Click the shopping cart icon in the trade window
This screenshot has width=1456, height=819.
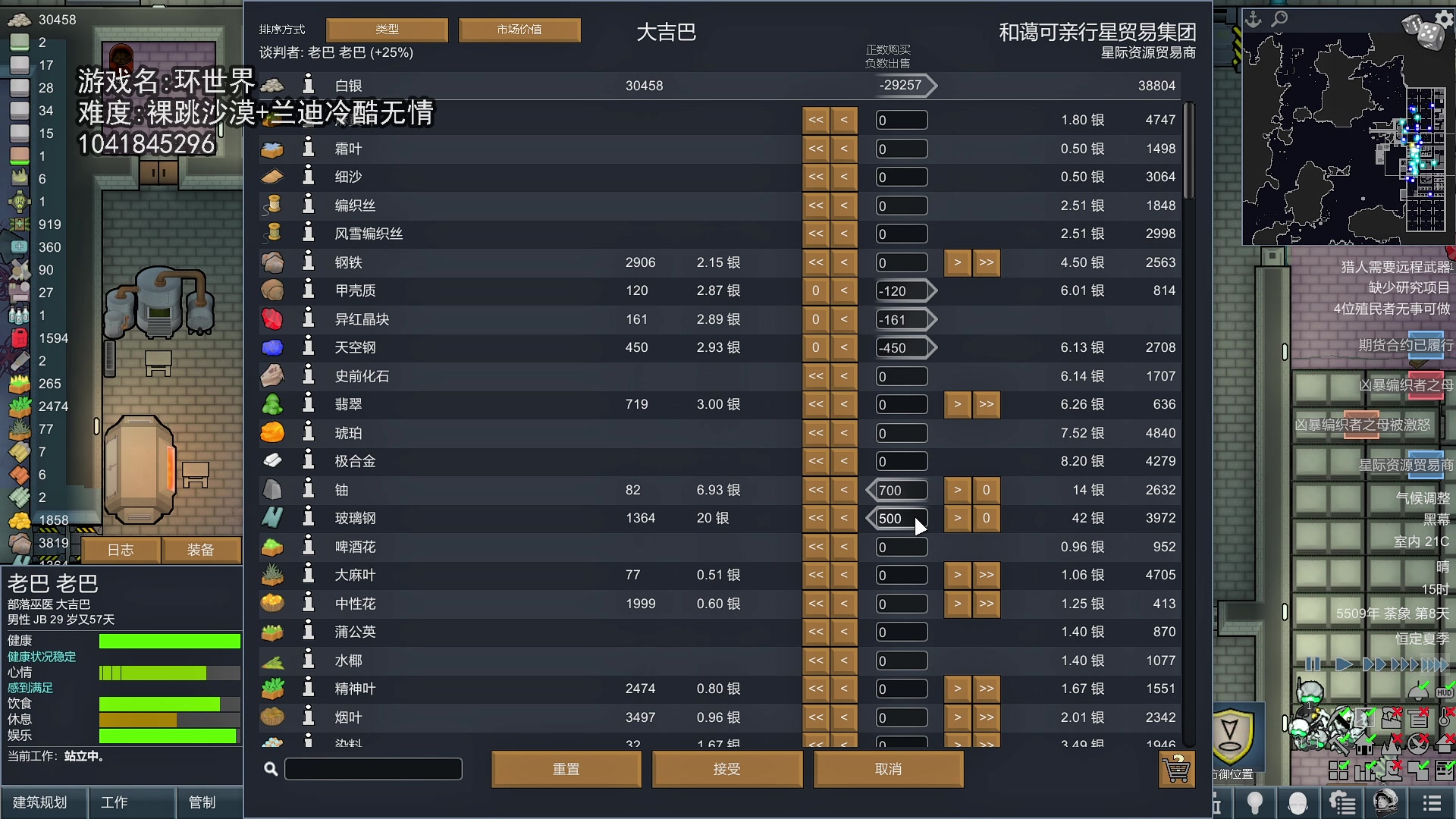click(1176, 769)
